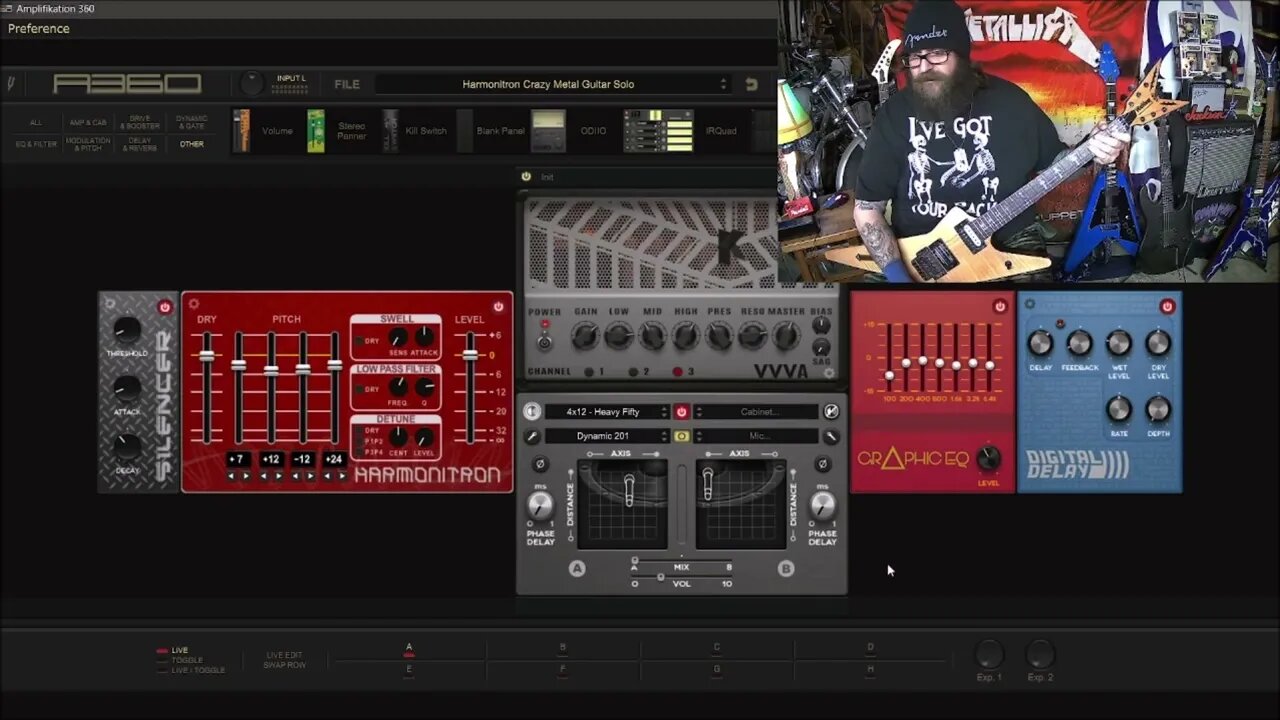Open the Preference menu
1280x720 pixels.
[39, 28]
